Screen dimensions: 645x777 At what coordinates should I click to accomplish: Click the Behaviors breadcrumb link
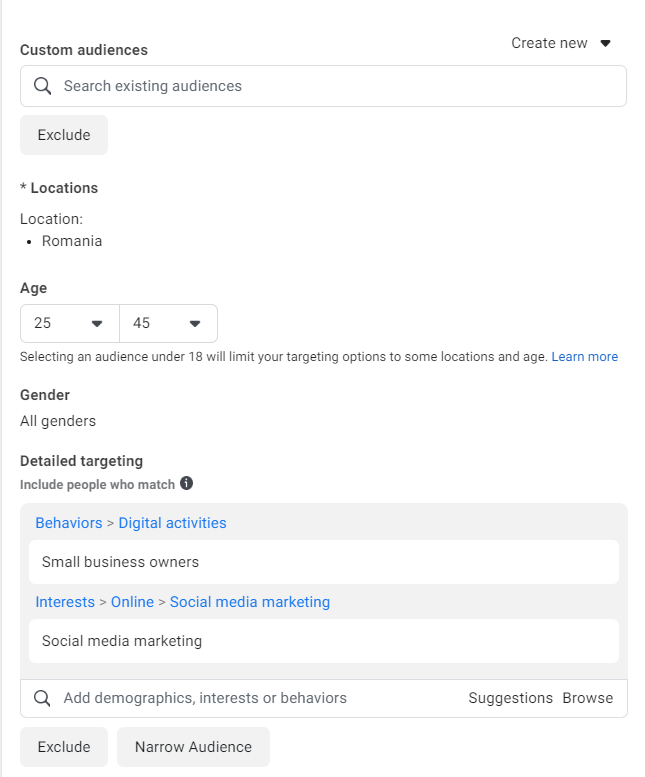(x=68, y=523)
